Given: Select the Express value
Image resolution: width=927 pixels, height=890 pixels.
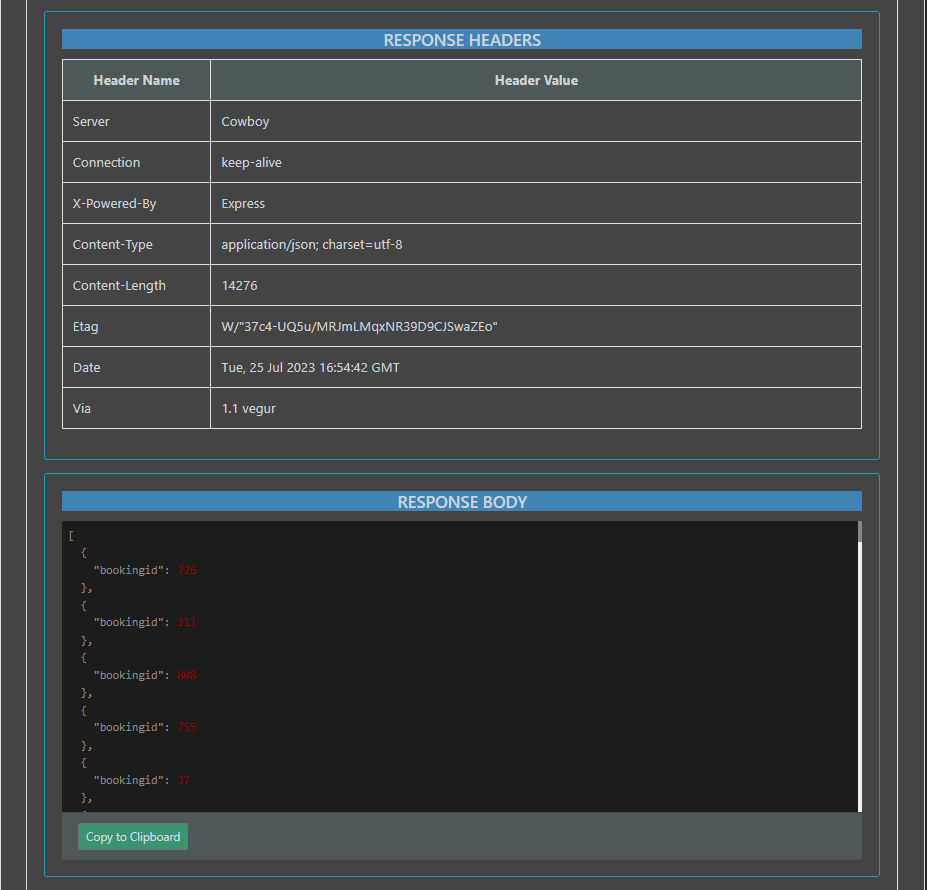Looking at the screenshot, I should (242, 203).
